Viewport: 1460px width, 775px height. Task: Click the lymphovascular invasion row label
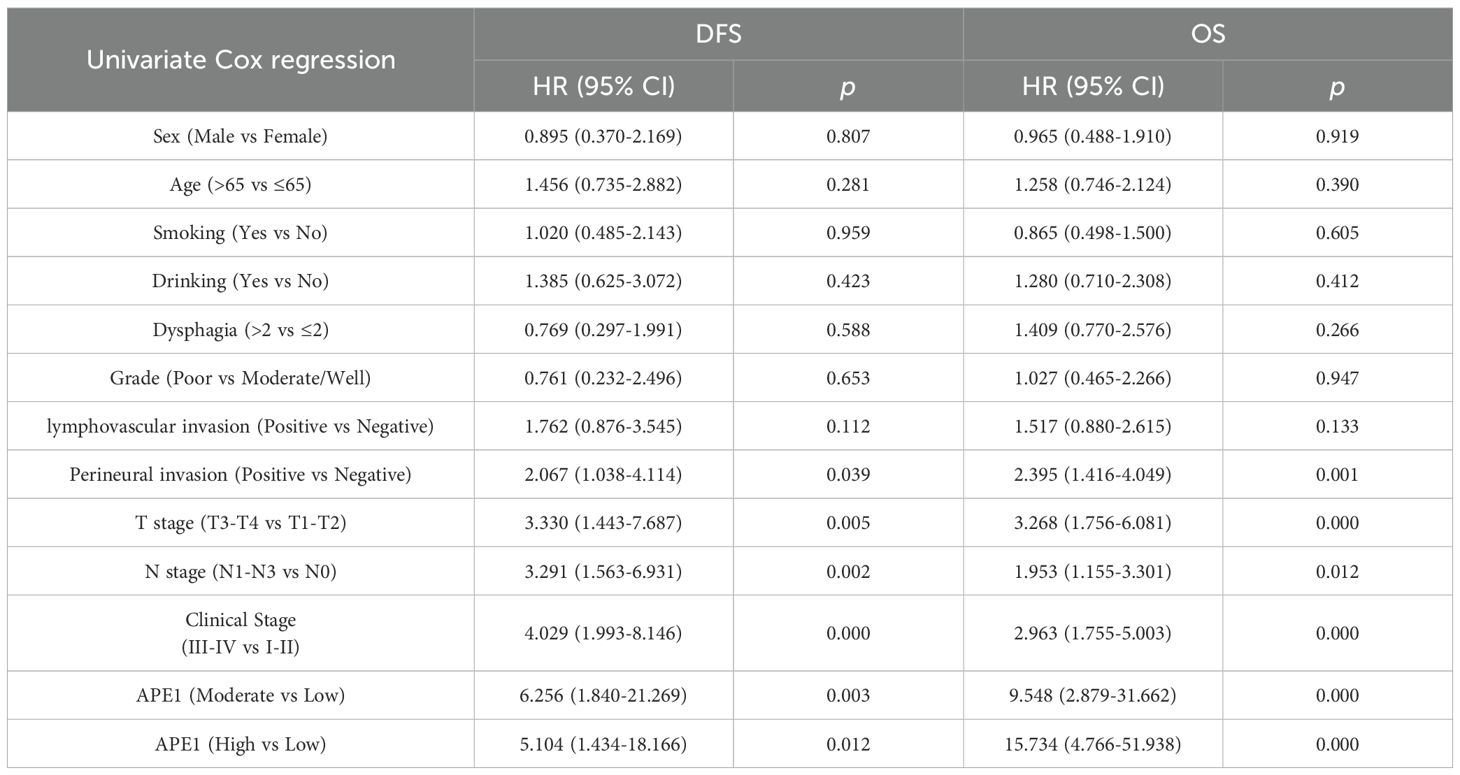pyautogui.click(x=240, y=427)
